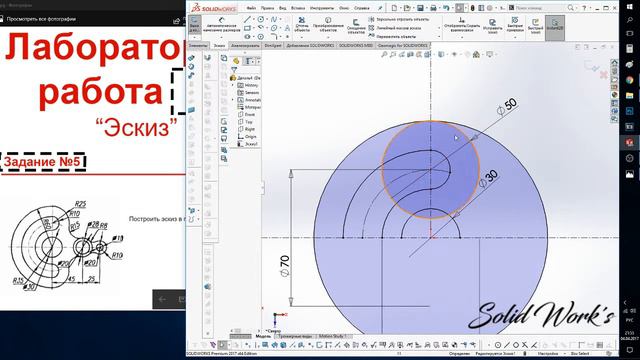
Task: Open the Справка menu
Action: (x=361, y=8)
